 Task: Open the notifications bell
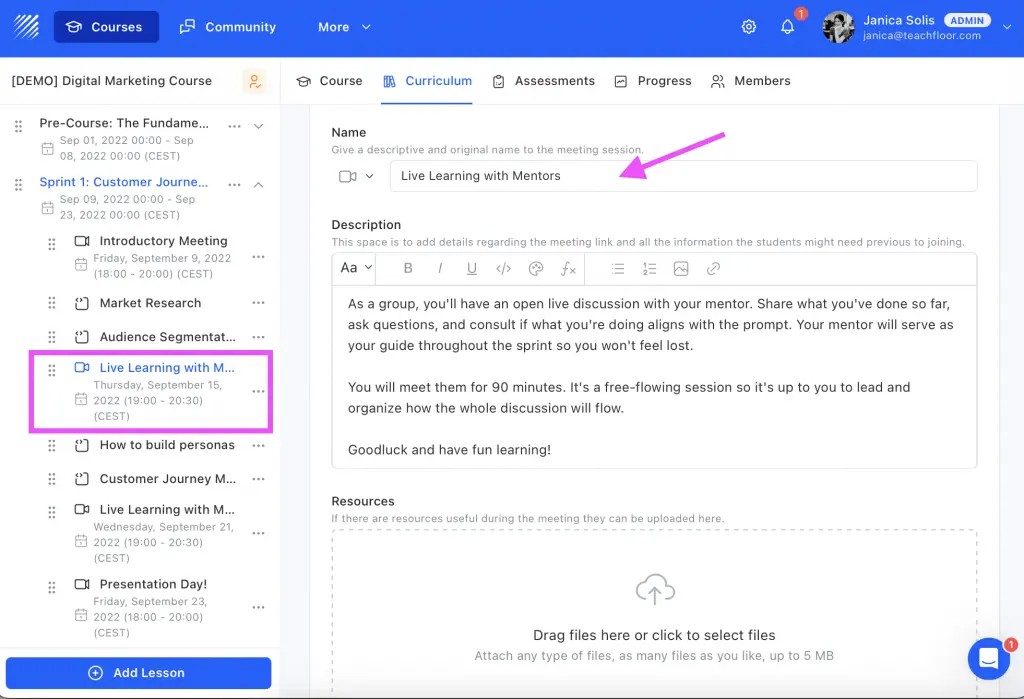tap(788, 27)
